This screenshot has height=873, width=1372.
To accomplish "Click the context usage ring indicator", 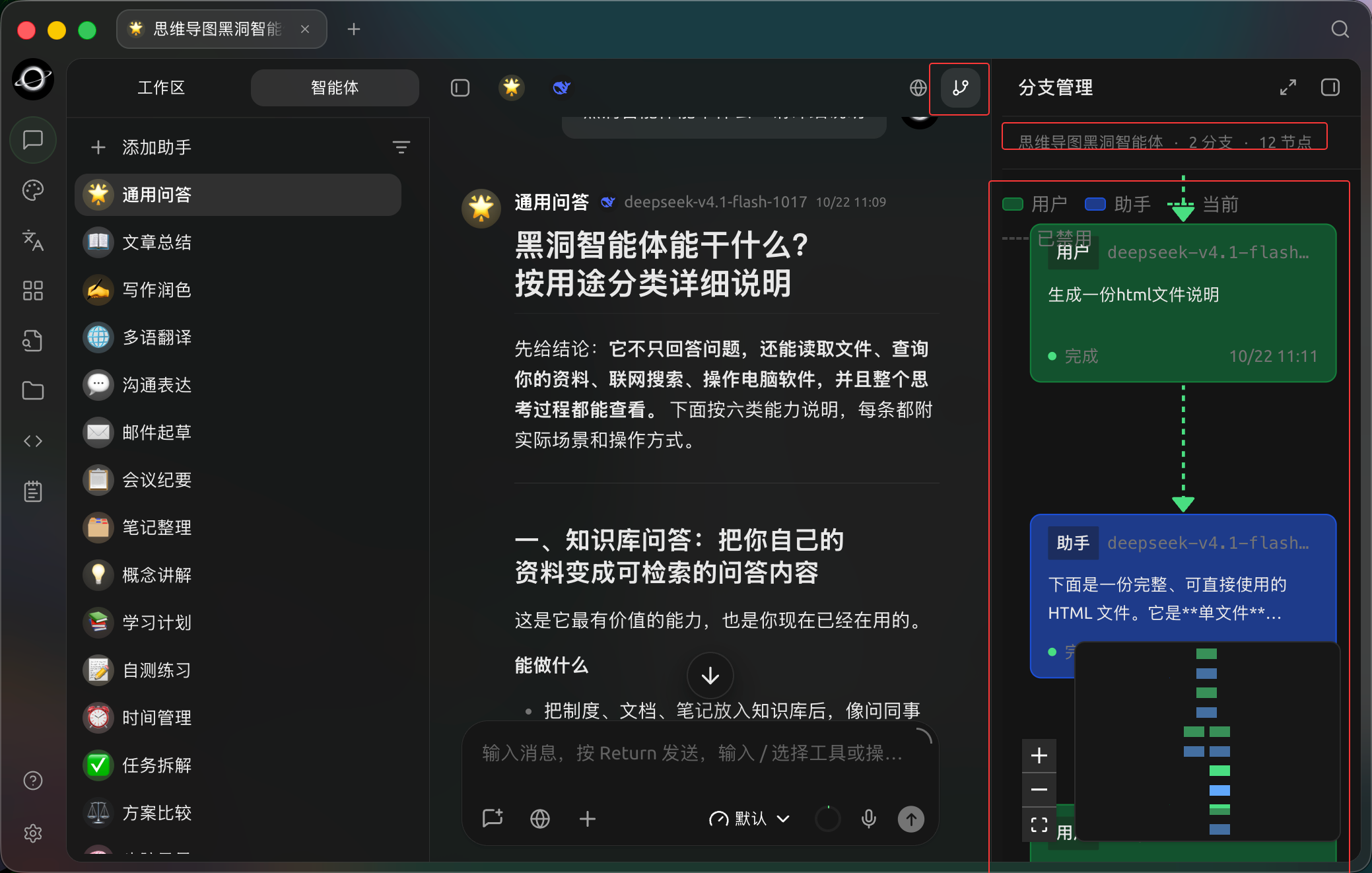I will 827,819.
